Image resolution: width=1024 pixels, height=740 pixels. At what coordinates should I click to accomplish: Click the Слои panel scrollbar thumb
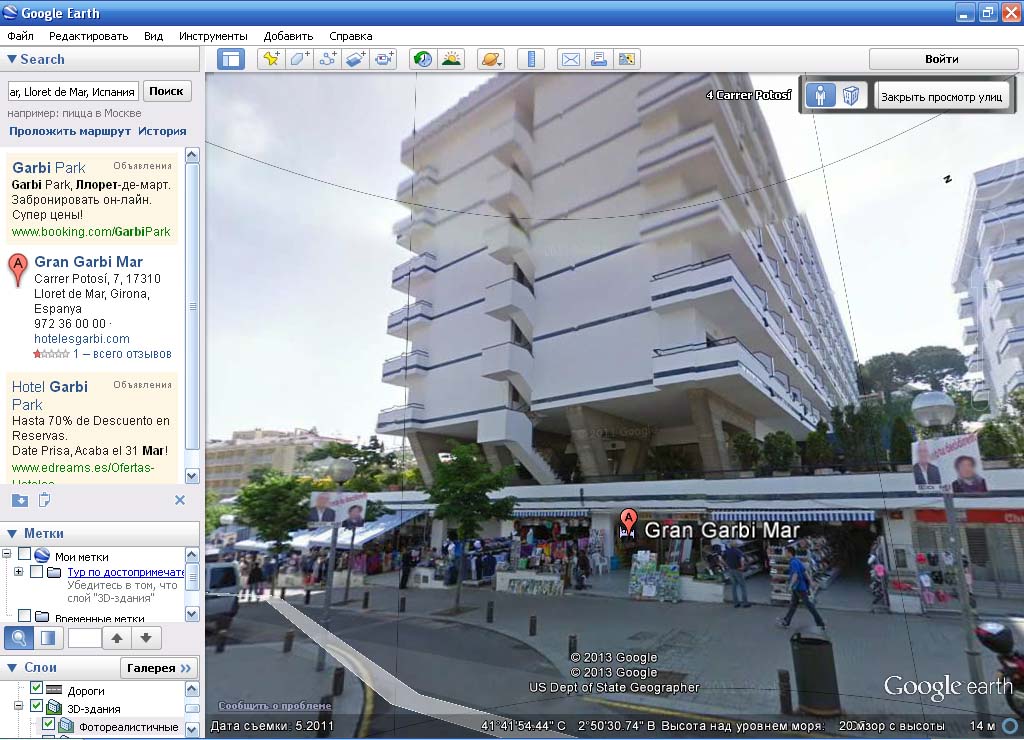coord(192,708)
